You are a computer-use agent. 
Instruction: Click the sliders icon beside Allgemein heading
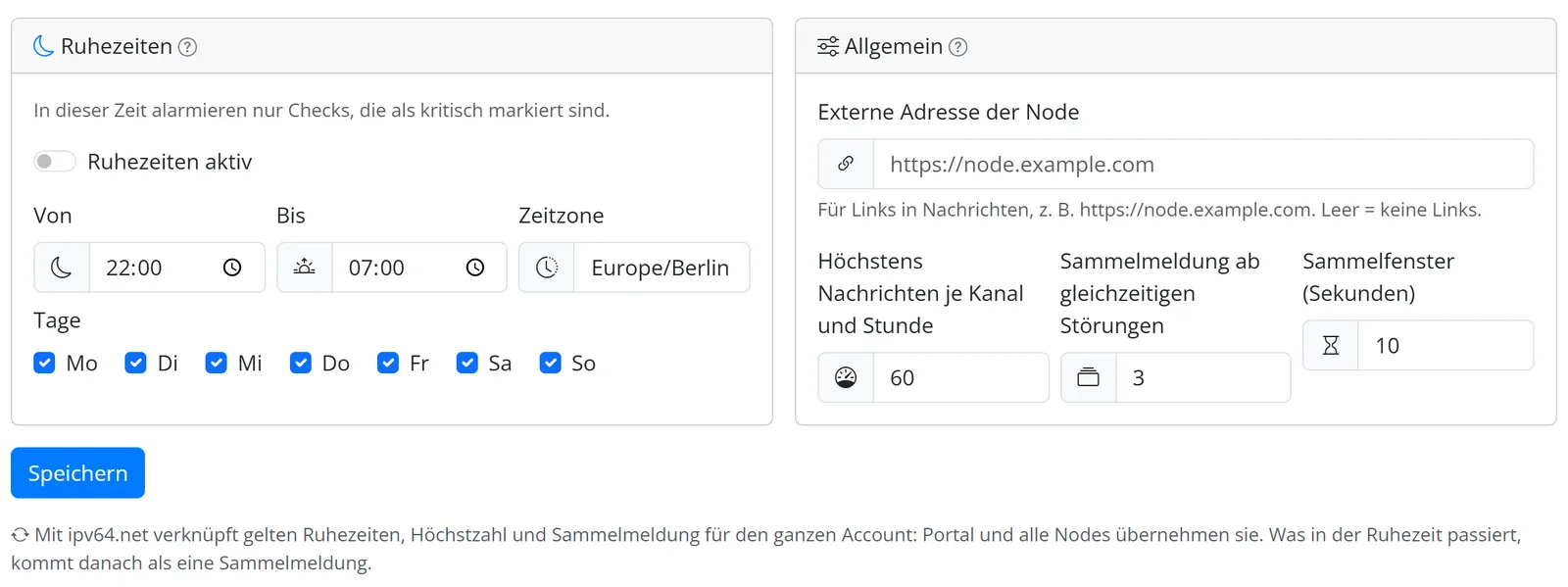coord(828,46)
